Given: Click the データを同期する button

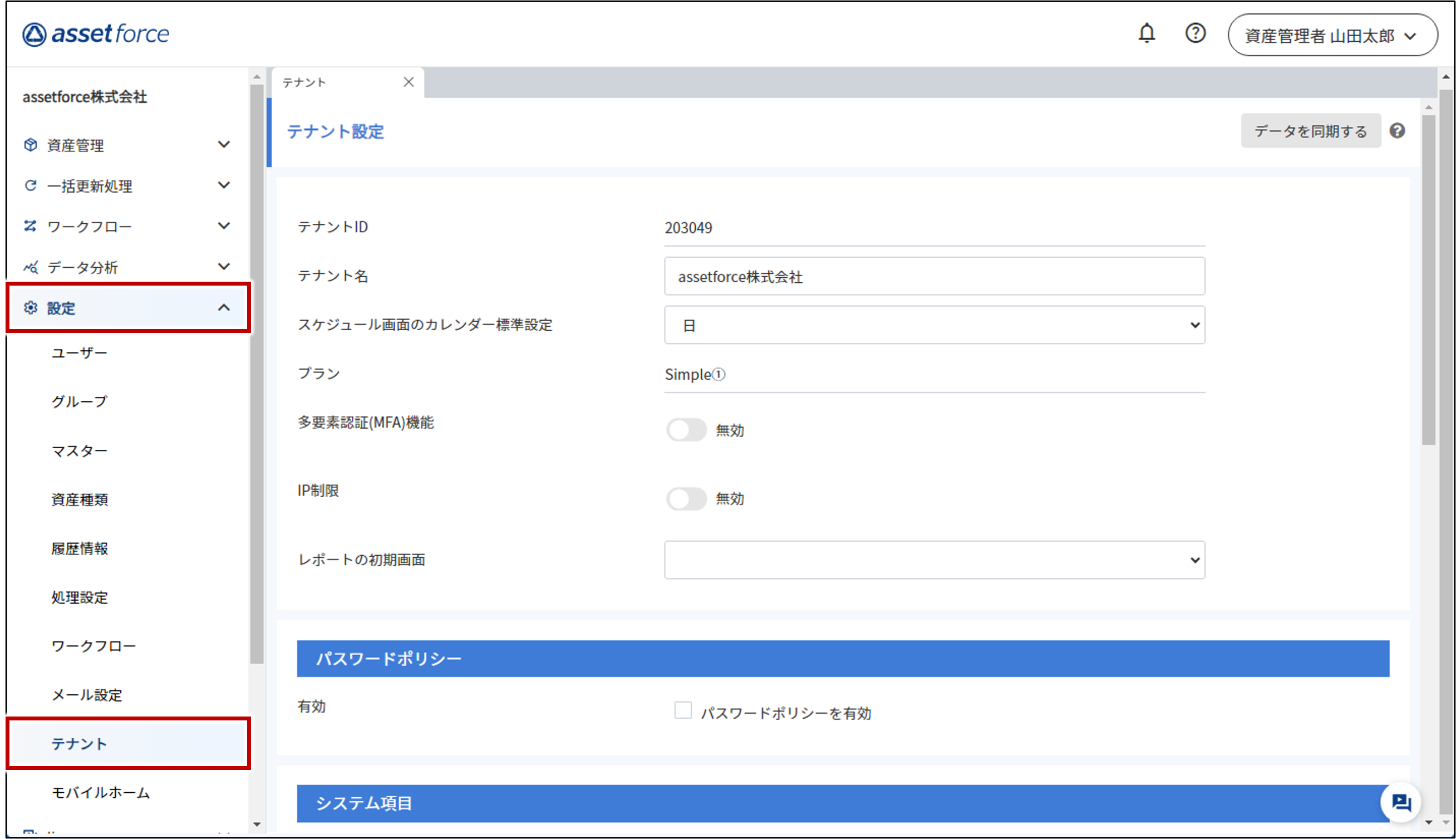Looking at the screenshot, I should coord(1310,131).
